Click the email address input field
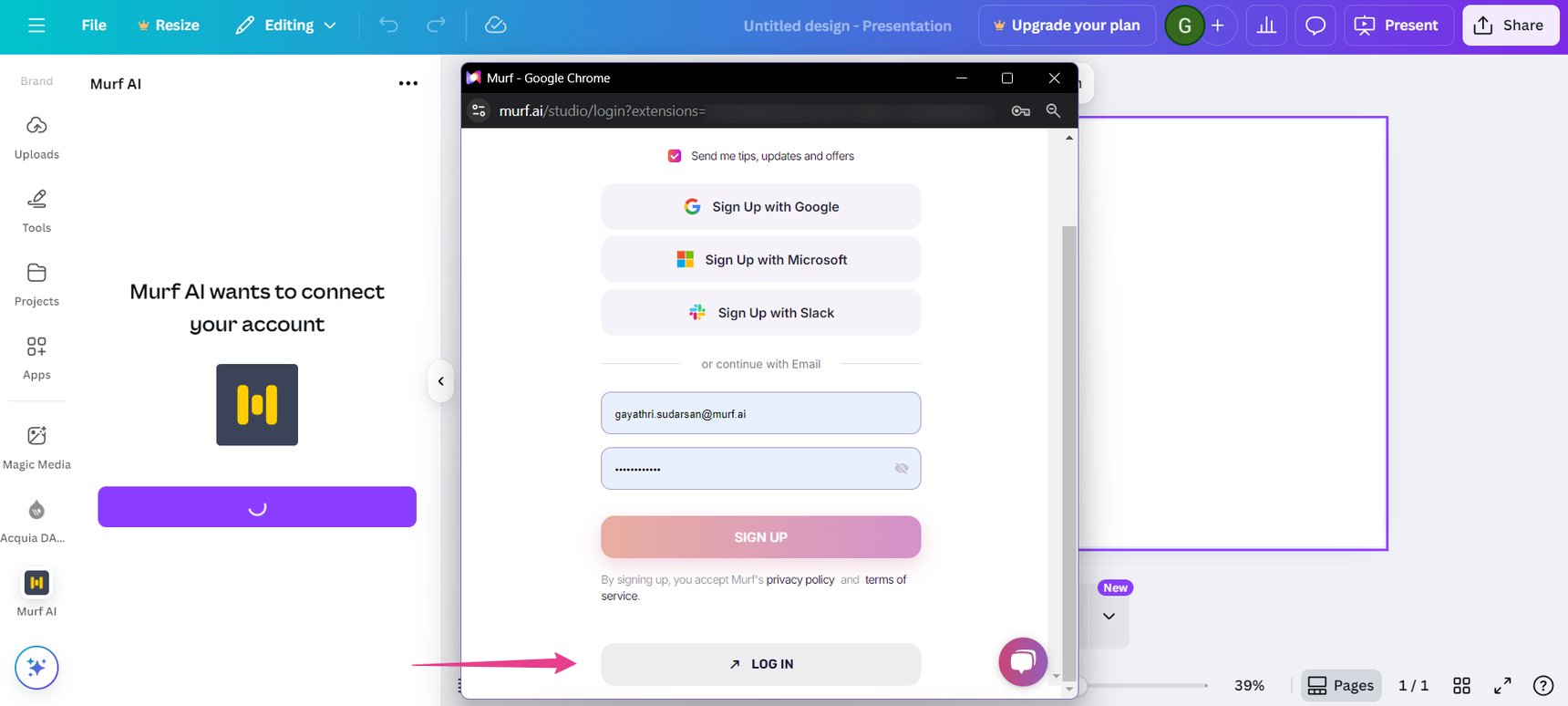 pyautogui.click(x=760, y=414)
